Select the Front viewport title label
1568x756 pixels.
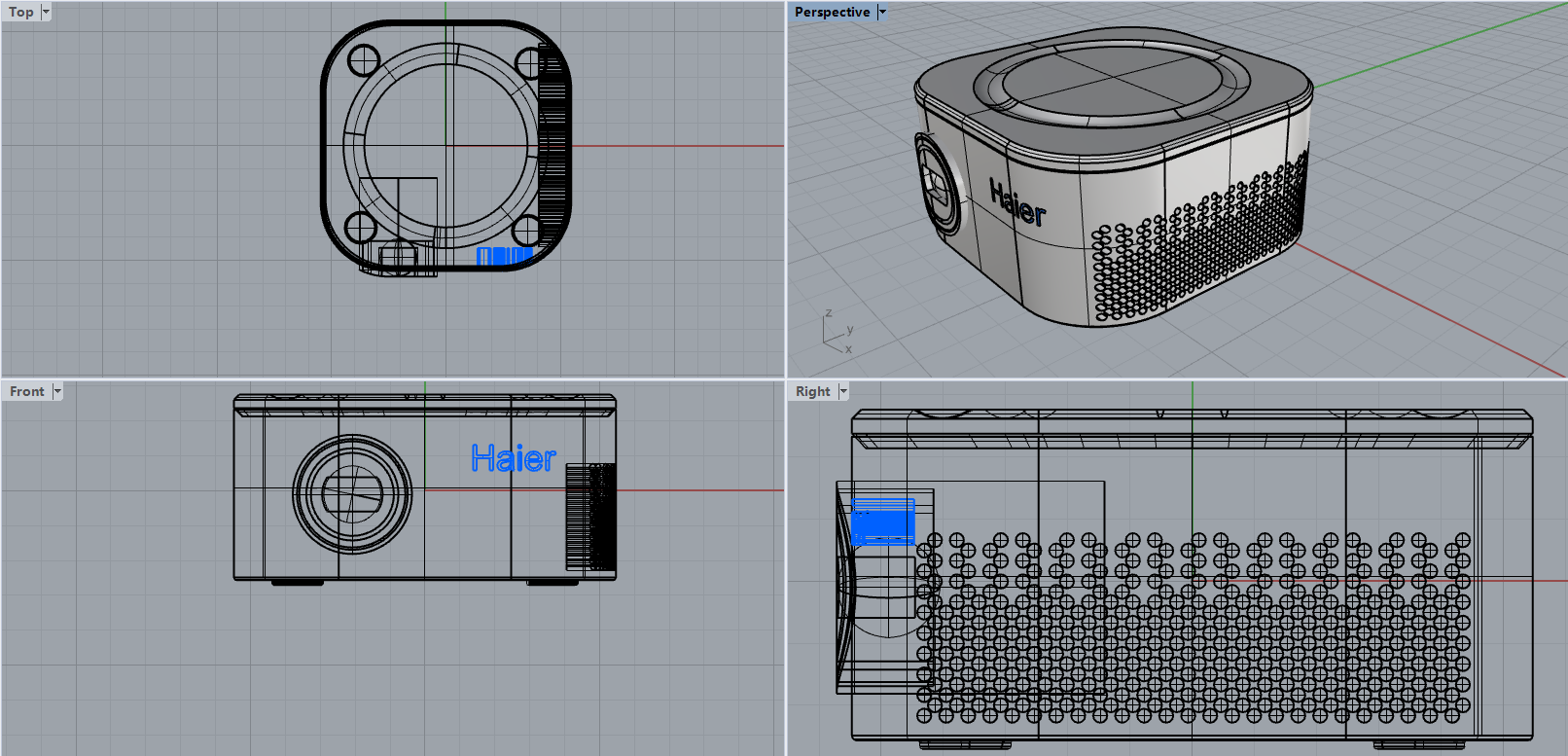(x=27, y=391)
